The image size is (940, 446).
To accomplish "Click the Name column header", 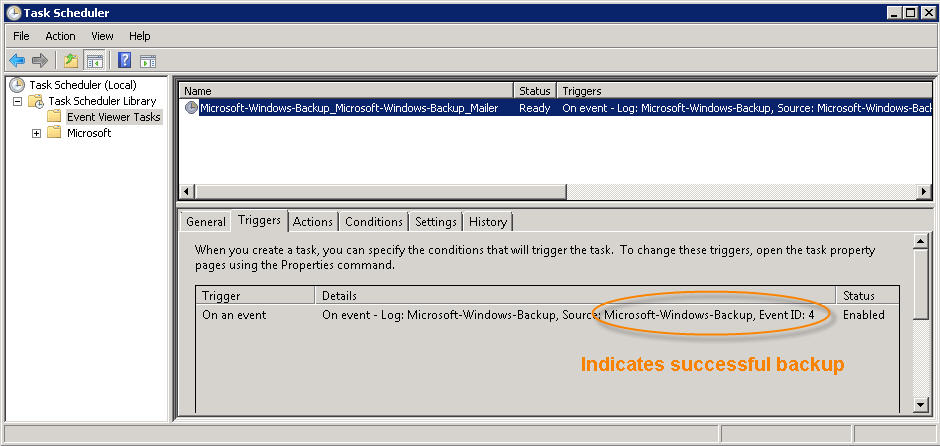I will tap(347, 91).
